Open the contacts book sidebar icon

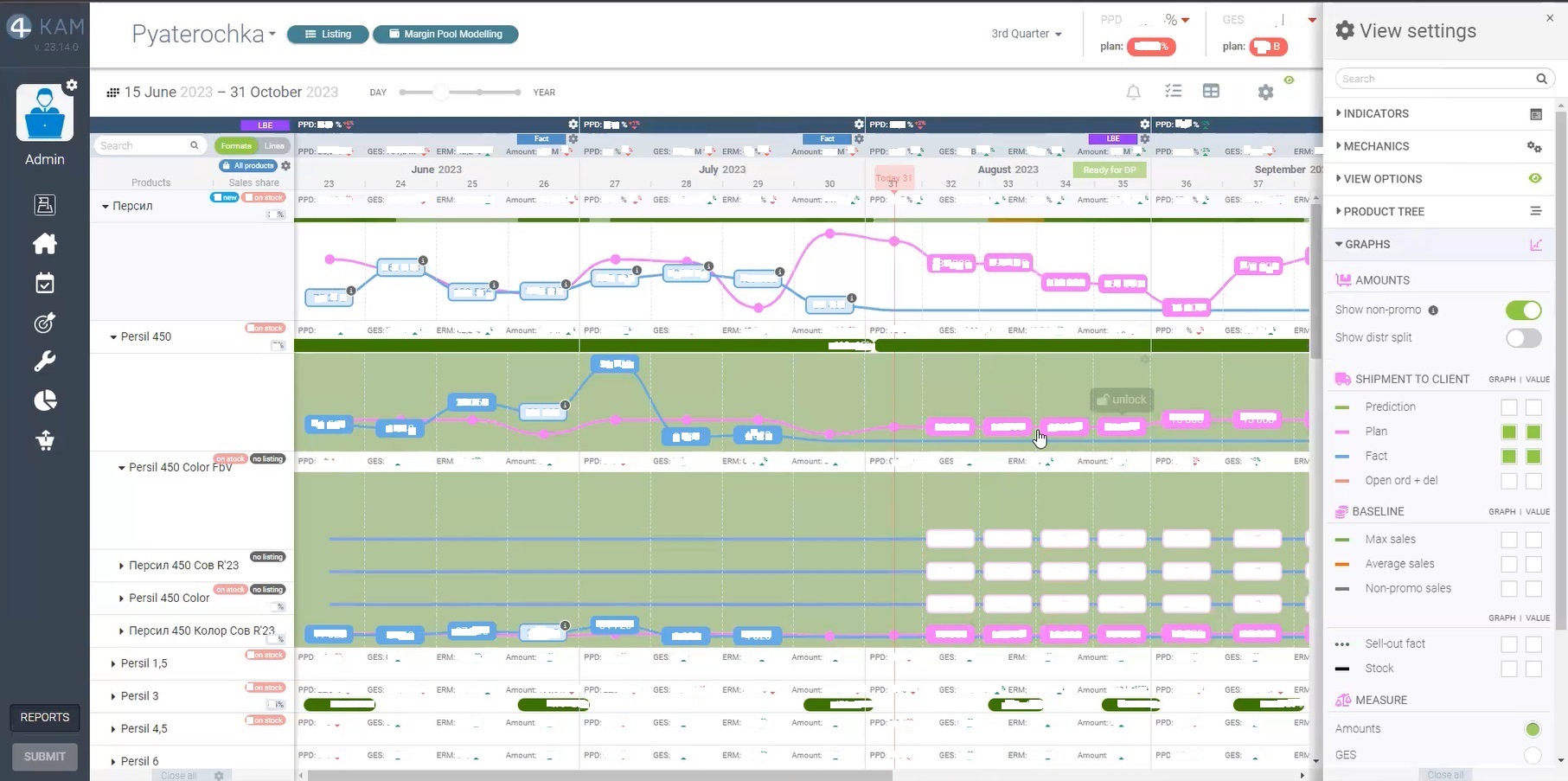click(45, 205)
